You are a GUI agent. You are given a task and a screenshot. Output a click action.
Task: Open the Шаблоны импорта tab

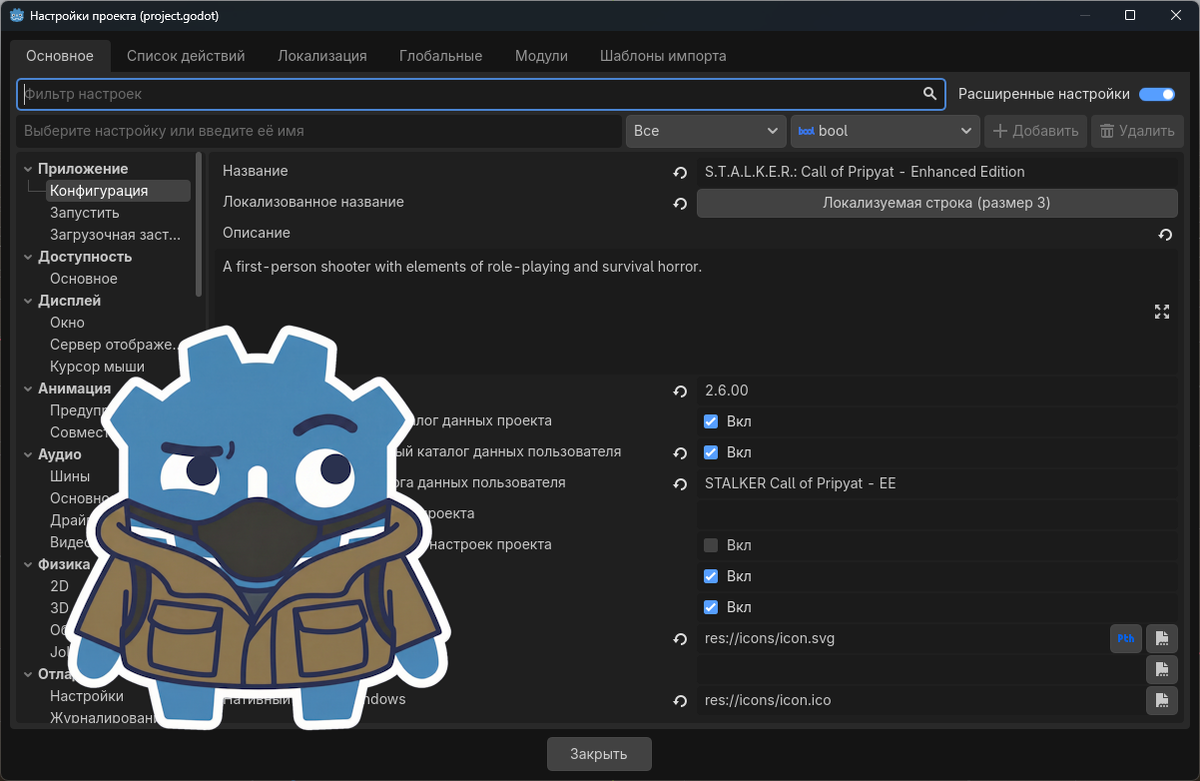(663, 56)
